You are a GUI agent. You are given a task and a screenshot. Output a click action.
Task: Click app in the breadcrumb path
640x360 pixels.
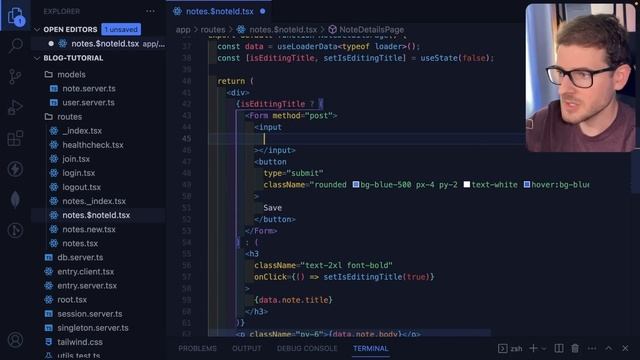[x=183, y=29]
